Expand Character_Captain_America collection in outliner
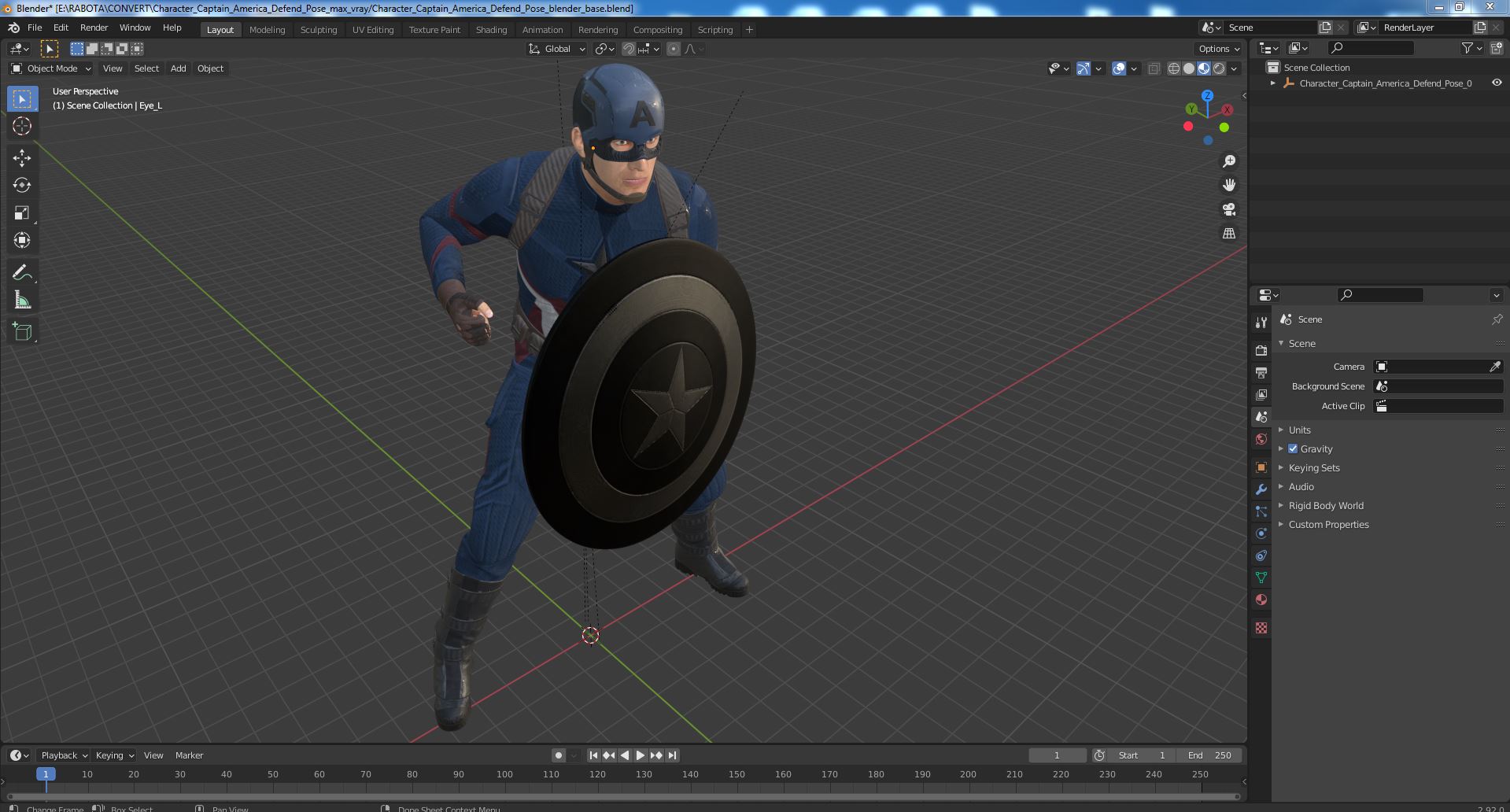 (1273, 83)
